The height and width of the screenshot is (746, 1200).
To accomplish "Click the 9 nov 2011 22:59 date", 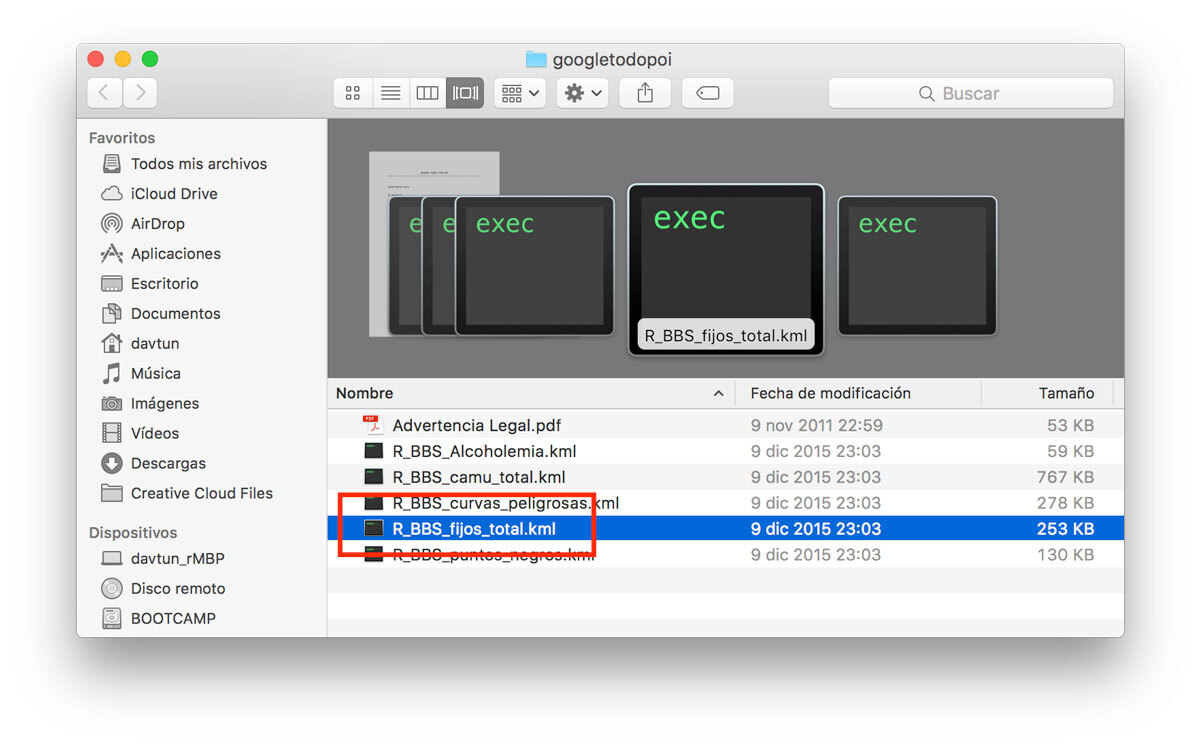I will coord(817,426).
